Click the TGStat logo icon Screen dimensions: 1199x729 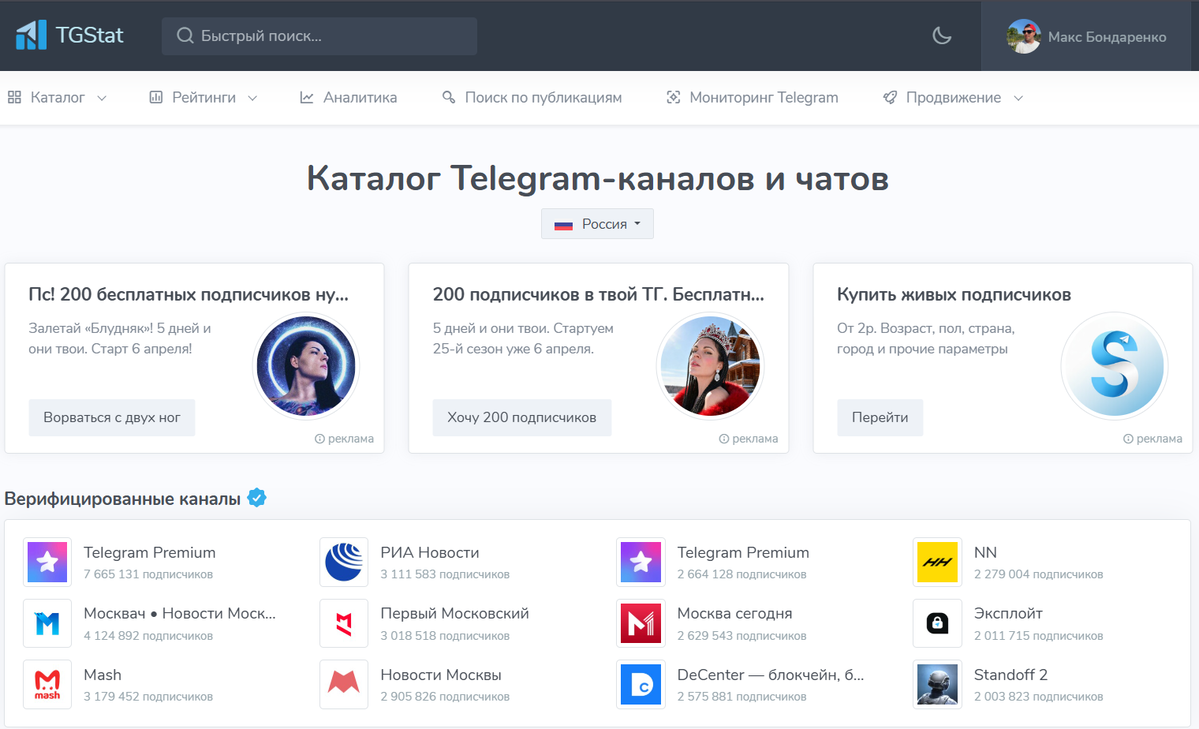click(31, 35)
